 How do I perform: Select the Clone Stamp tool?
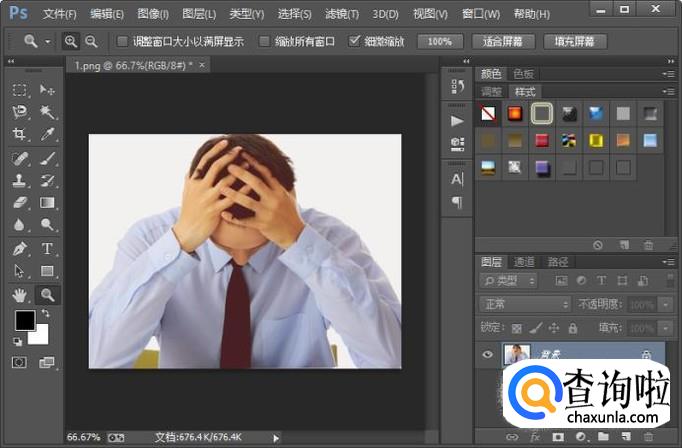click(20, 181)
